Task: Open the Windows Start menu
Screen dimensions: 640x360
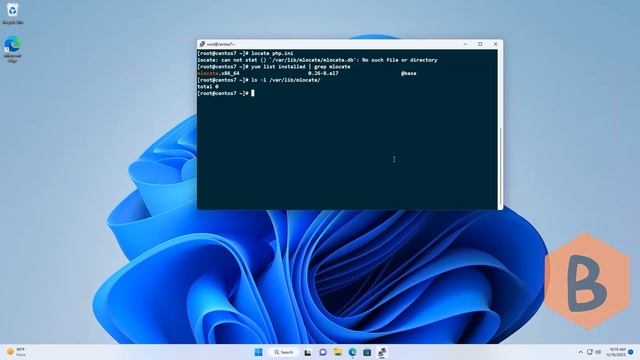Action: click(x=258, y=352)
